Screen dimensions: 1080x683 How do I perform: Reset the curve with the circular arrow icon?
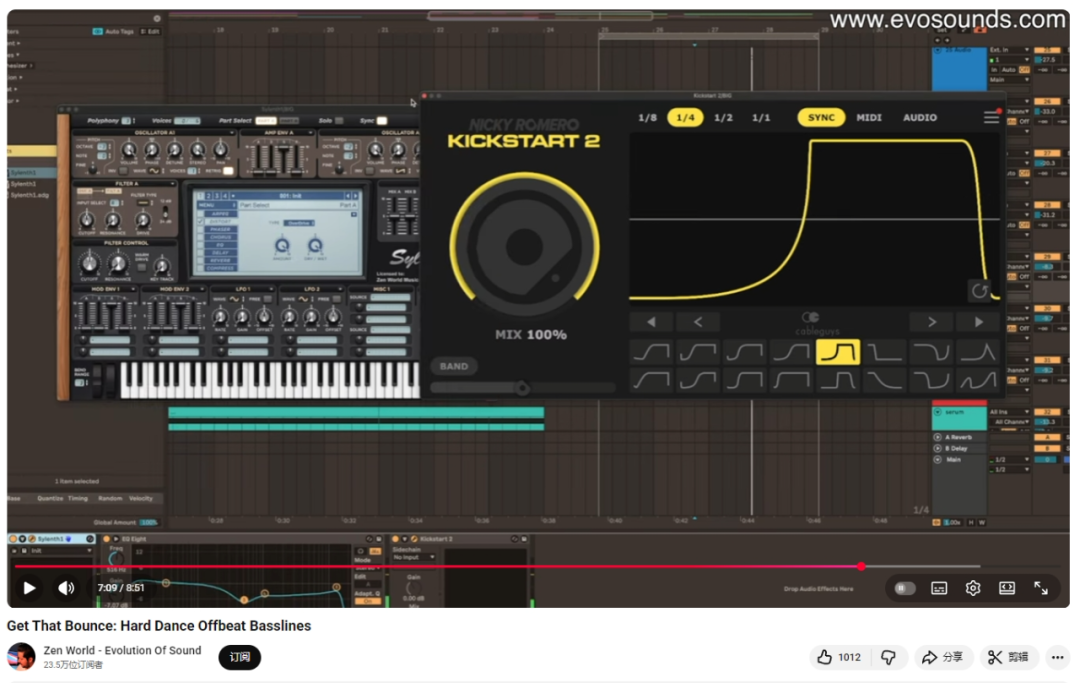tap(979, 291)
